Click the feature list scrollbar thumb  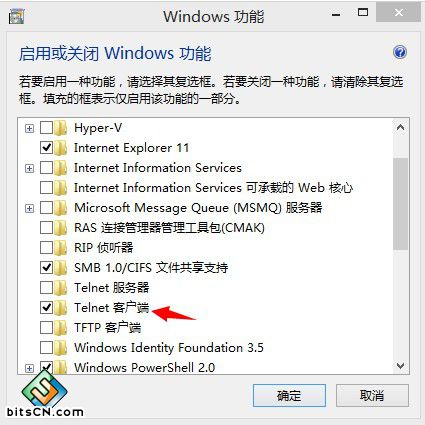(400, 204)
